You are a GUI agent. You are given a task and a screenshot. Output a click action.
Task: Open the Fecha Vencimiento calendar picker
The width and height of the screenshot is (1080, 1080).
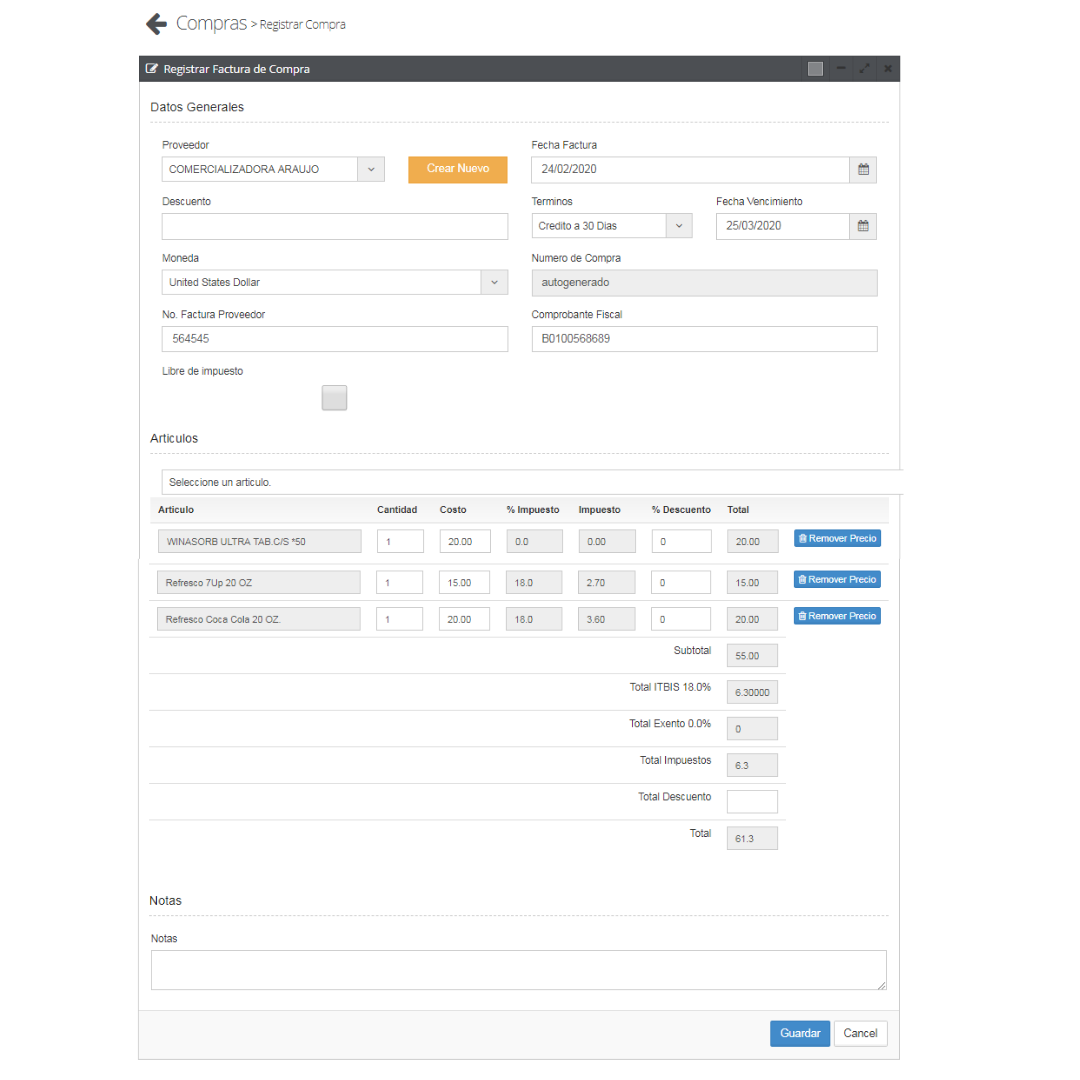point(863,226)
